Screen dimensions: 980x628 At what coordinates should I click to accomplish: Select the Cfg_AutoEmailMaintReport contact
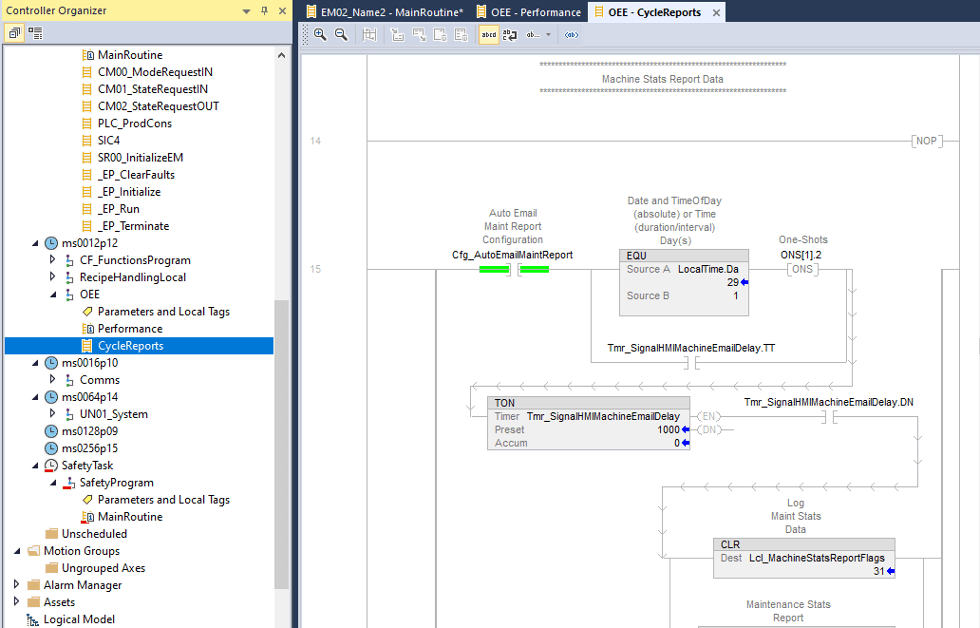coord(514,269)
